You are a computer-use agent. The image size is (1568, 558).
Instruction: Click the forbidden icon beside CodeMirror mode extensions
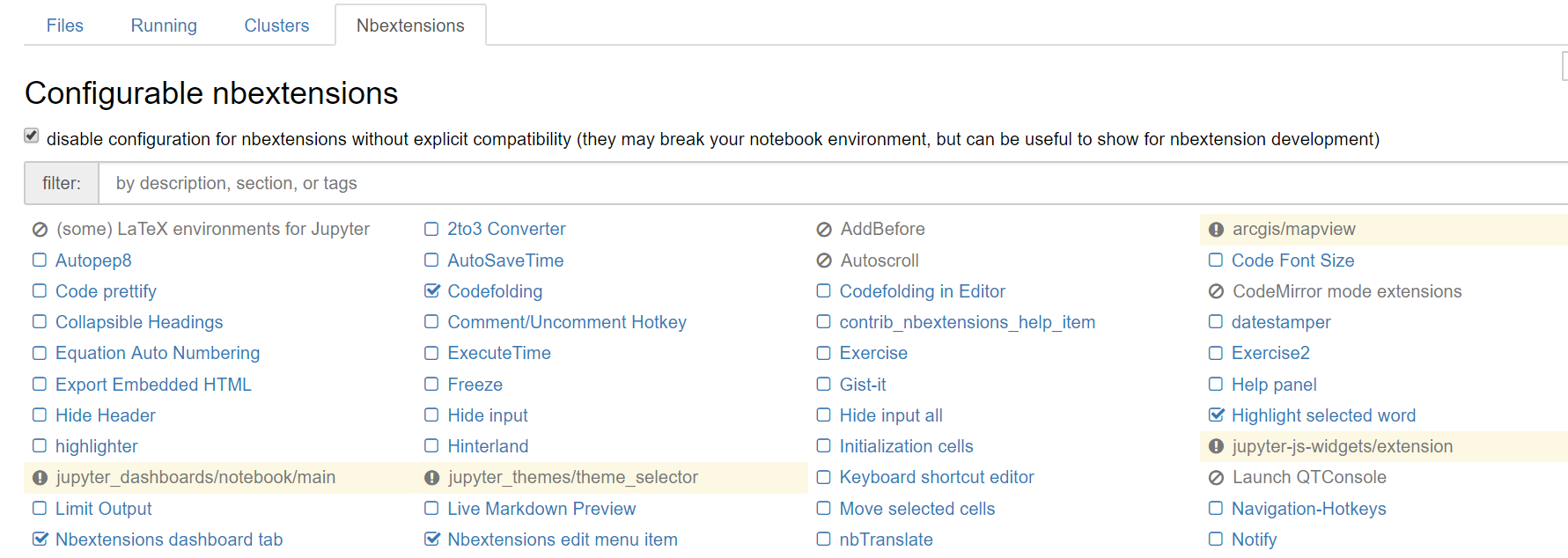(x=1216, y=291)
